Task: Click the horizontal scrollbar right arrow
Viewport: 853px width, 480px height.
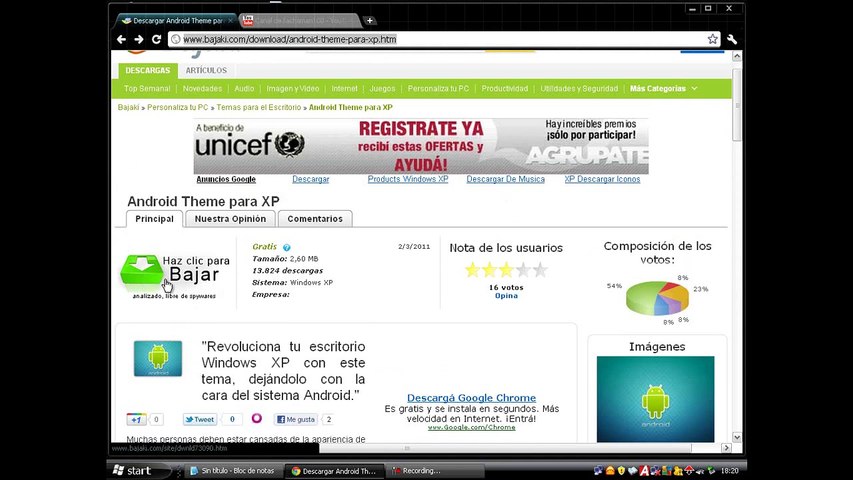Action: (x=726, y=448)
